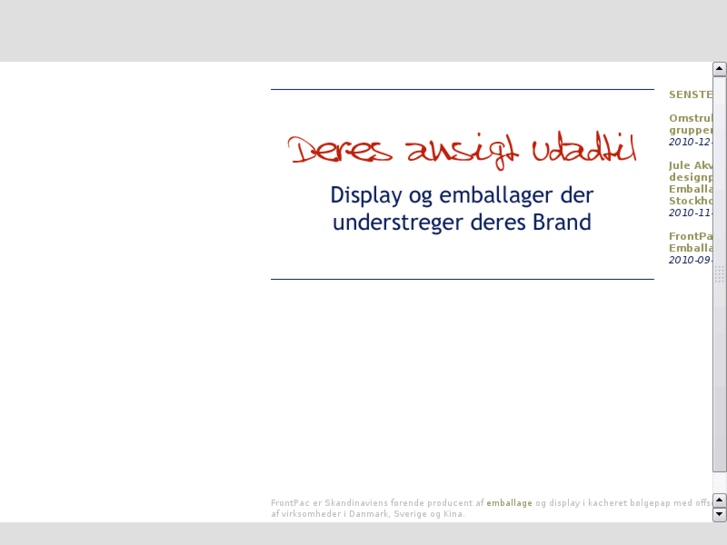Click the 2010-11 news date
Viewport: 727px width, 545px height.
690,213
